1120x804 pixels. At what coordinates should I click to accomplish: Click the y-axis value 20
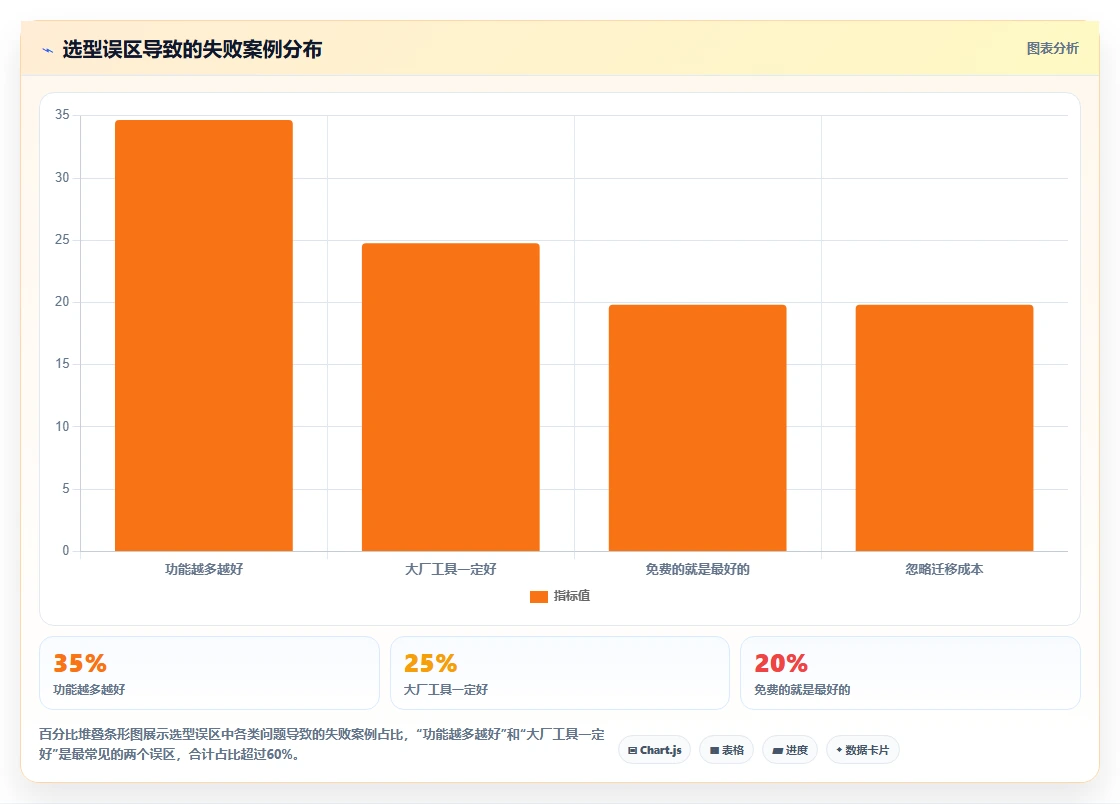(x=62, y=302)
